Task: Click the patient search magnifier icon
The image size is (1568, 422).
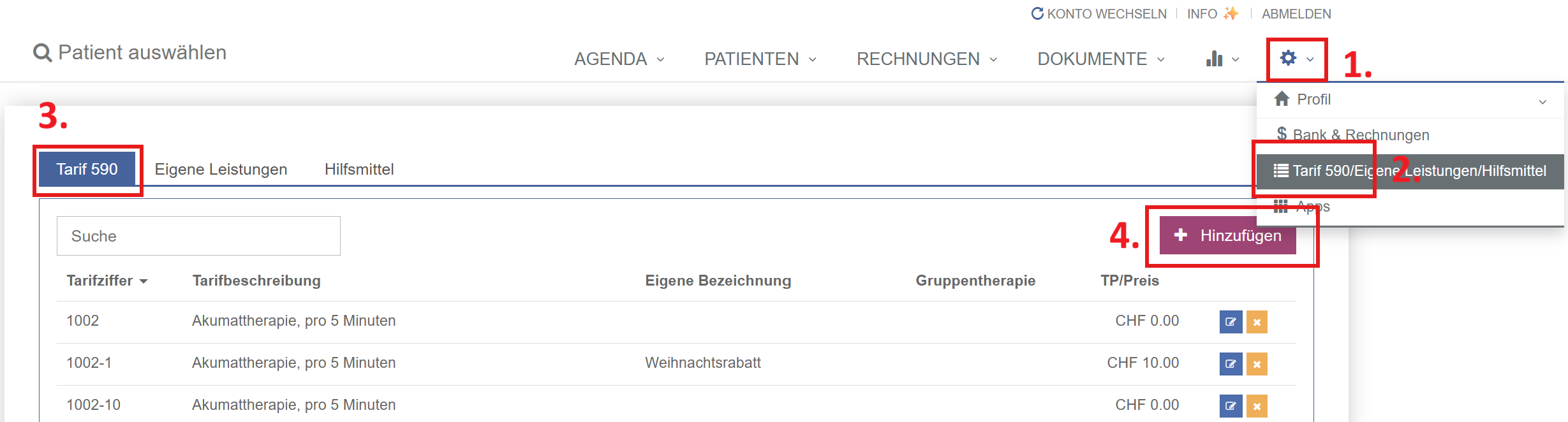Action: pyautogui.click(x=42, y=53)
